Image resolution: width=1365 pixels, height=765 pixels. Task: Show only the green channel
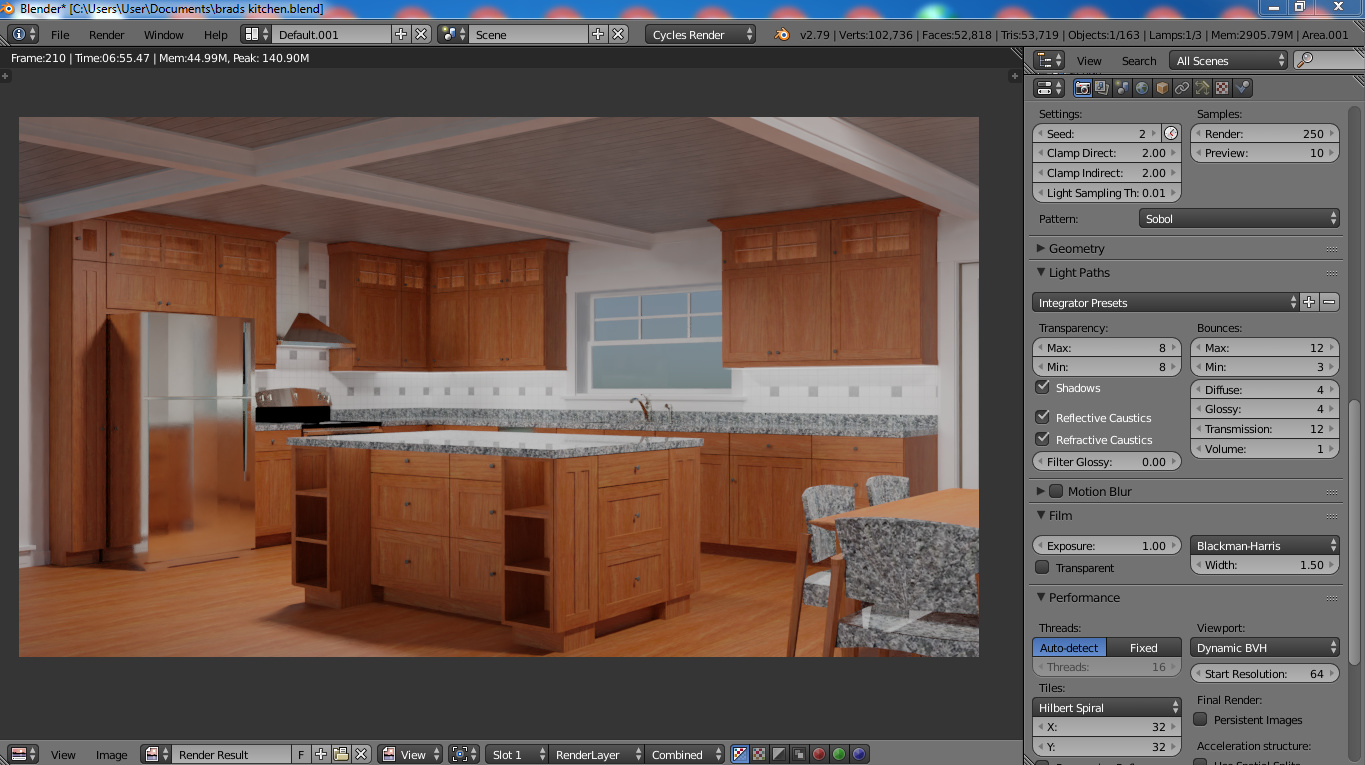click(839, 754)
